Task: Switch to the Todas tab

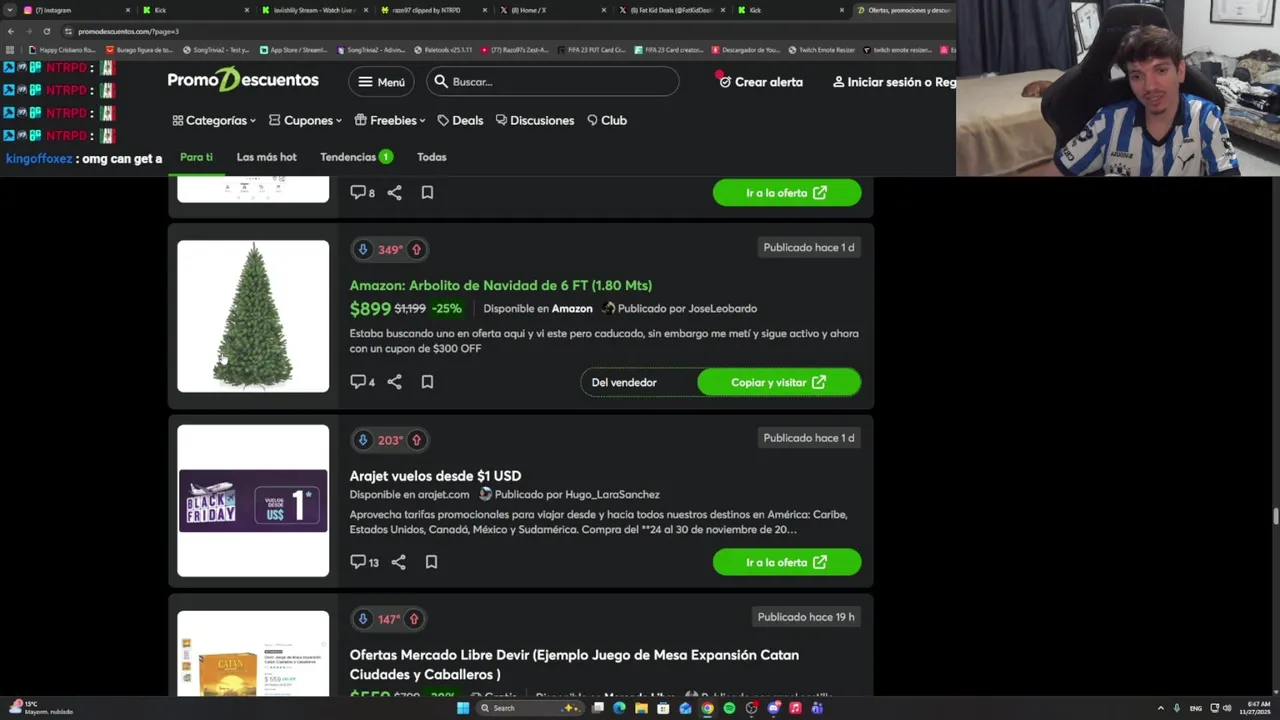Action: (431, 157)
